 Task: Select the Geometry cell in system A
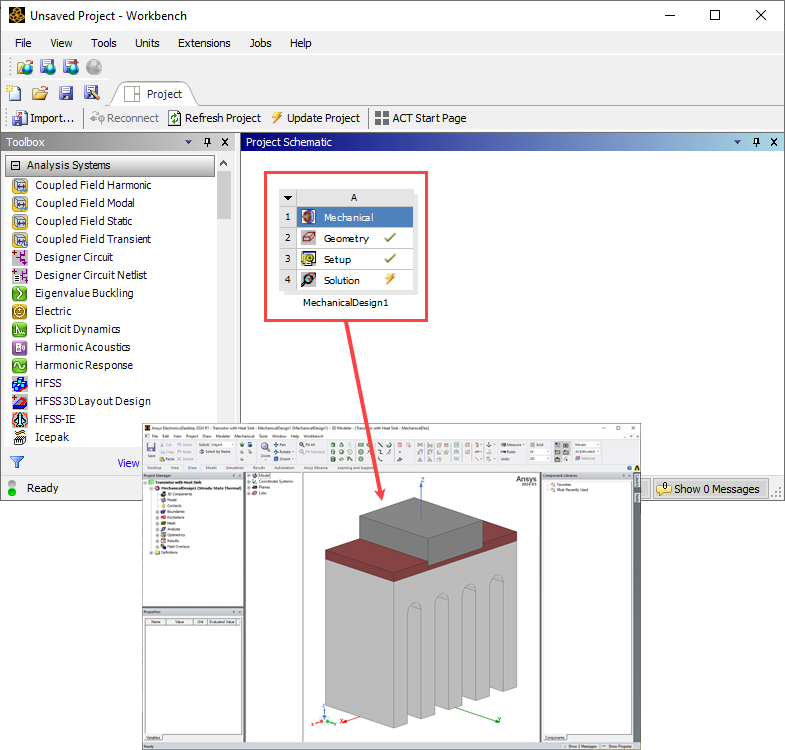(x=346, y=238)
